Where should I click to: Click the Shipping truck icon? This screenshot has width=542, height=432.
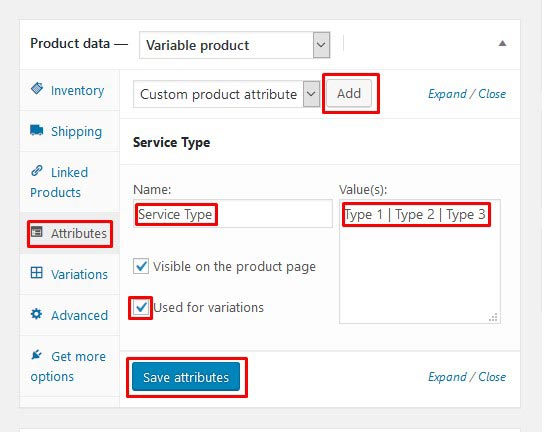point(37,130)
